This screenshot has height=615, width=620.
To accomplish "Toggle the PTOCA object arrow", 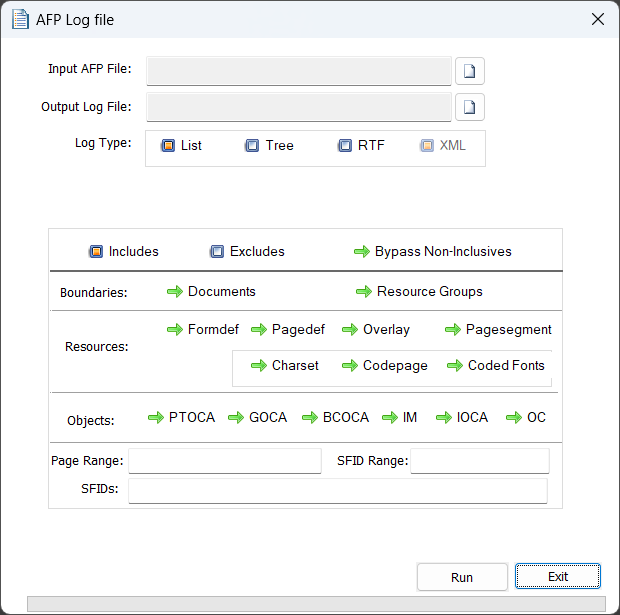I will (156, 418).
